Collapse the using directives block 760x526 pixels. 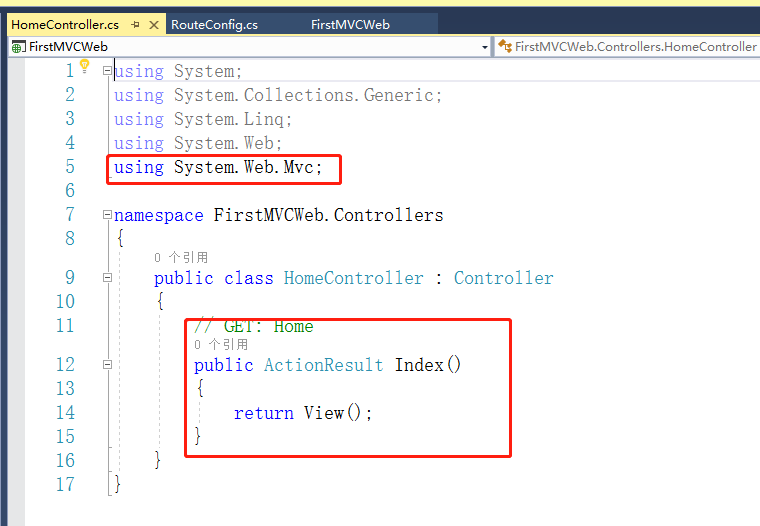(x=107, y=71)
